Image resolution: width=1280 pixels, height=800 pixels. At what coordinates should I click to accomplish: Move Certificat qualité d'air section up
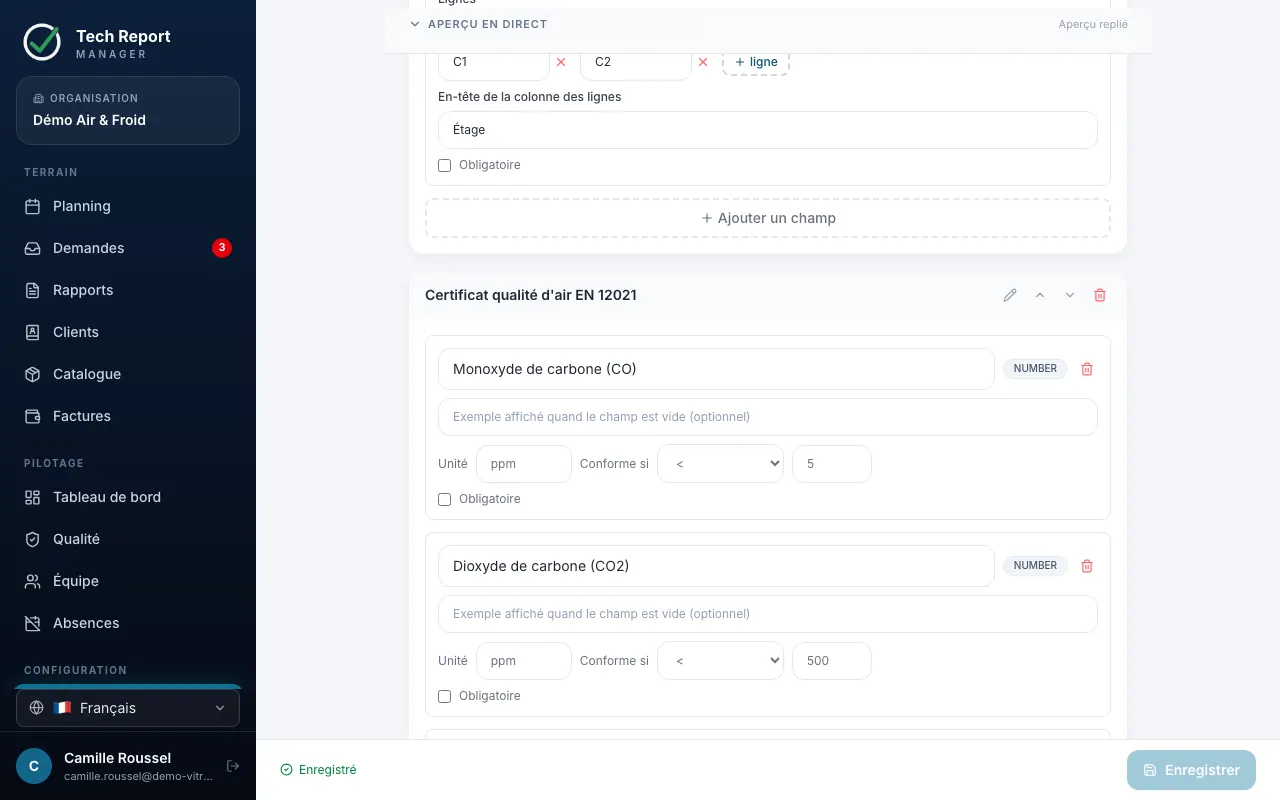point(1040,295)
